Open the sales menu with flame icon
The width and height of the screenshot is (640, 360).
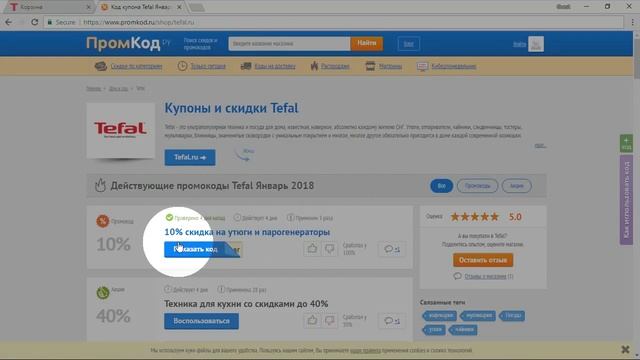(330, 66)
